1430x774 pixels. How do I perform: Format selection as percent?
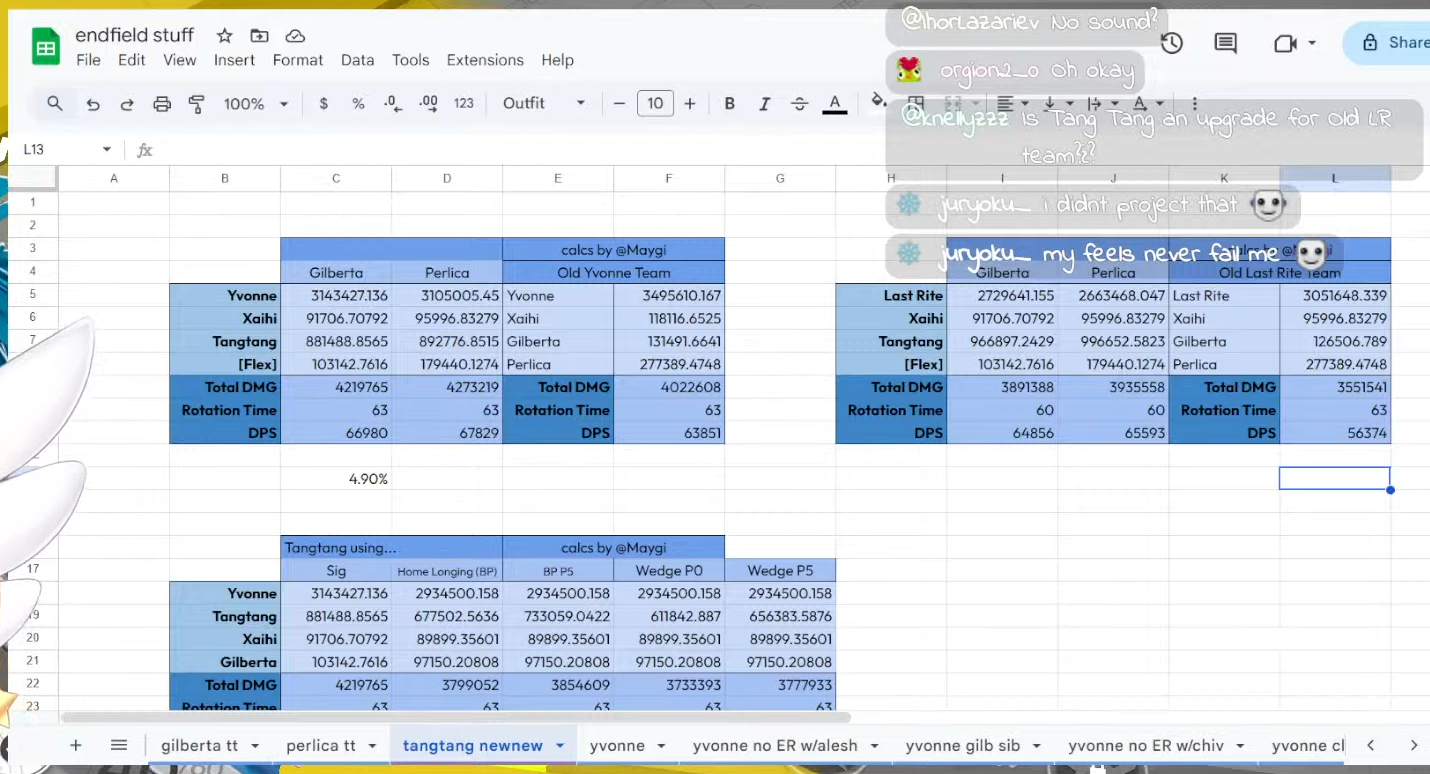coord(358,104)
